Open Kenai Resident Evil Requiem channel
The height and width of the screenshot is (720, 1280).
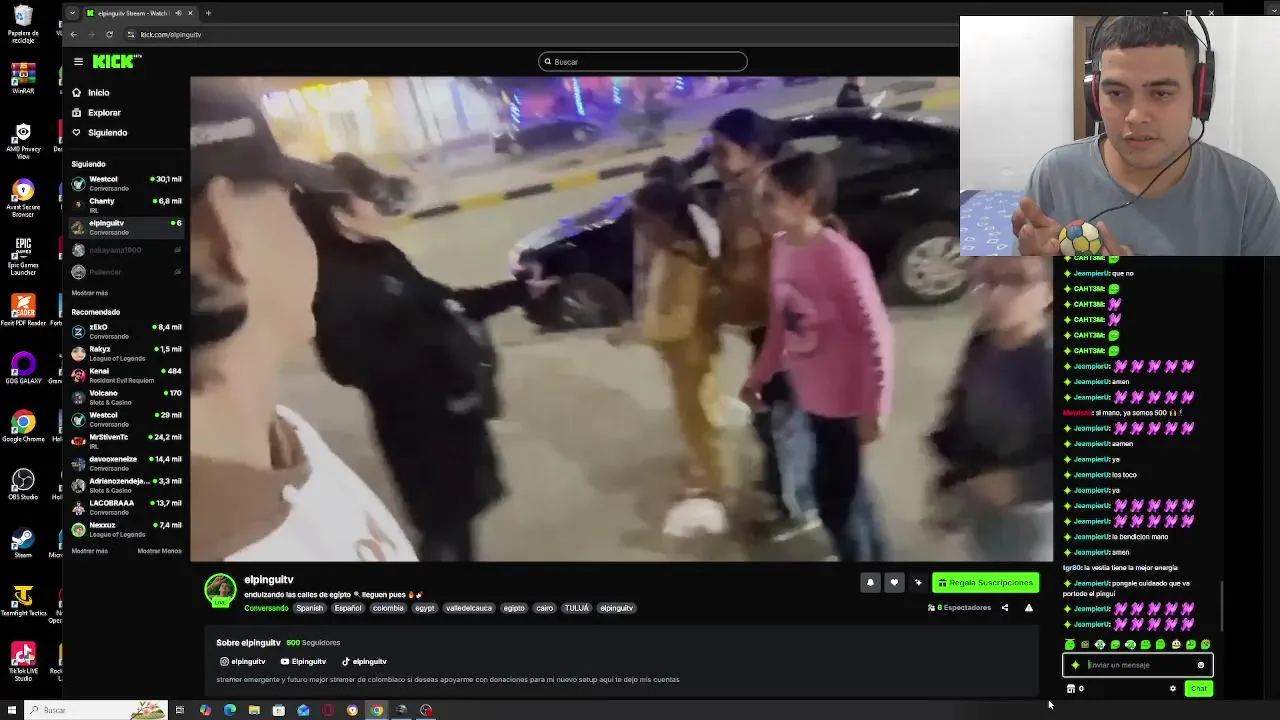click(127, 375)
